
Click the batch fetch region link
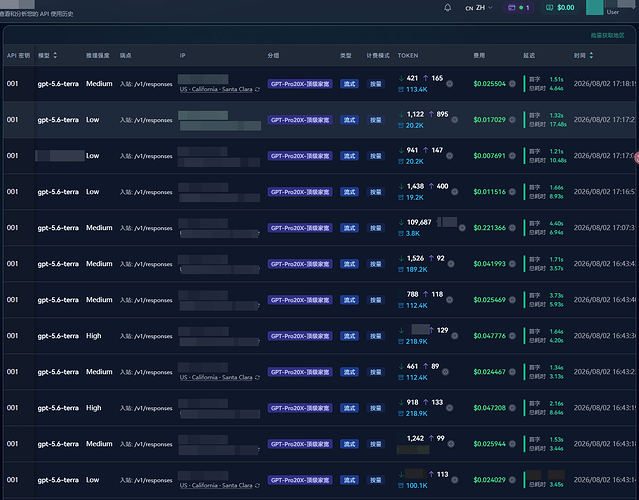coord(607,35)
